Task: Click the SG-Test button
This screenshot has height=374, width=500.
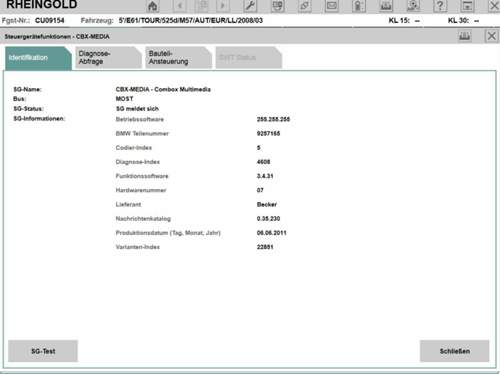Action: pos(43,351)
